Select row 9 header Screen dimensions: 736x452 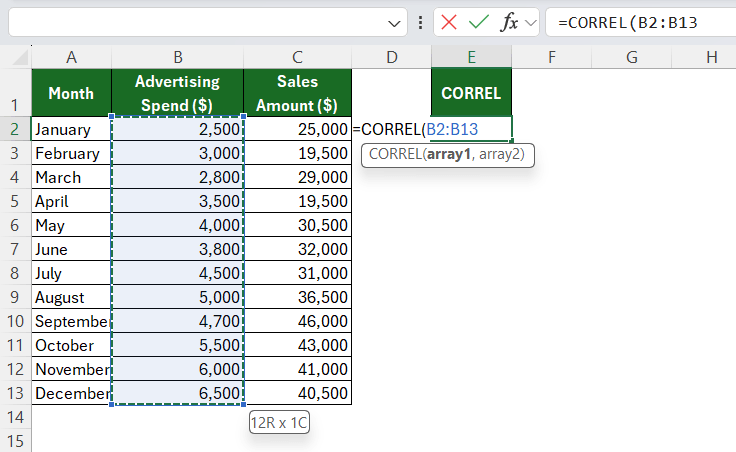pos(15,297)
